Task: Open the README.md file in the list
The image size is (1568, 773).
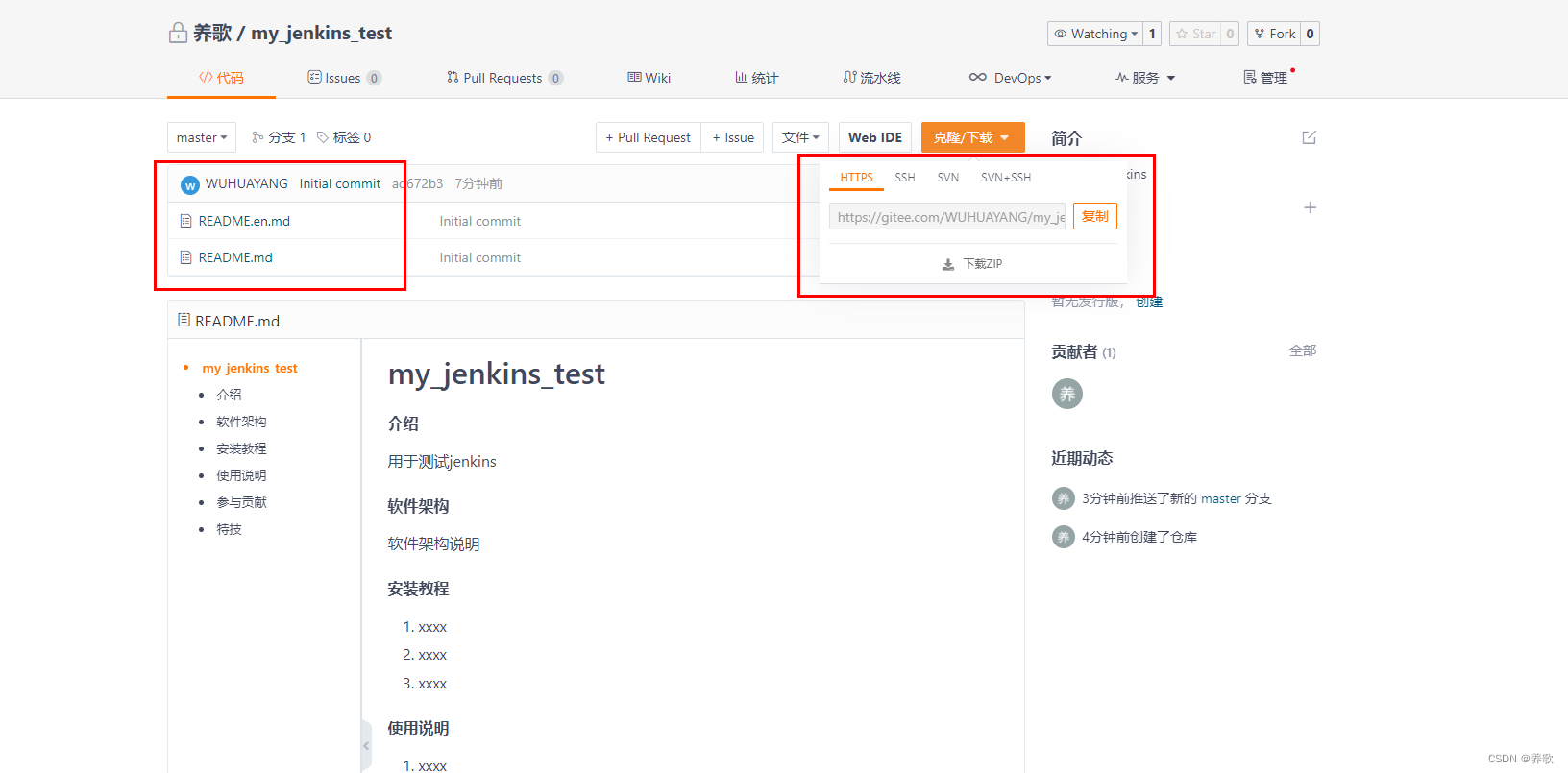Action: point(235,257)
